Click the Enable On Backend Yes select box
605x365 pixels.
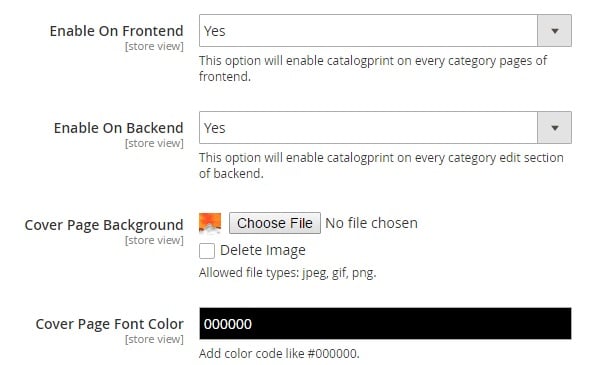coord(385,128)
